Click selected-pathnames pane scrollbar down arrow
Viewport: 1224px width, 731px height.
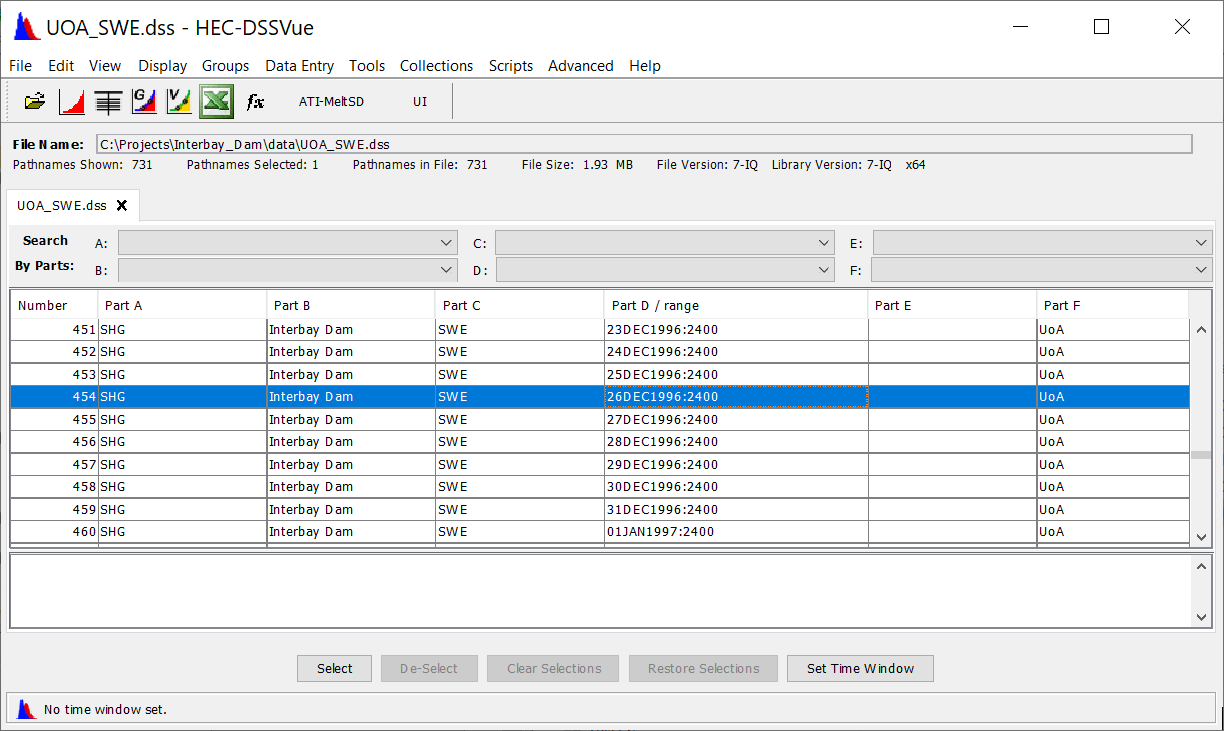coord(1201,618)
